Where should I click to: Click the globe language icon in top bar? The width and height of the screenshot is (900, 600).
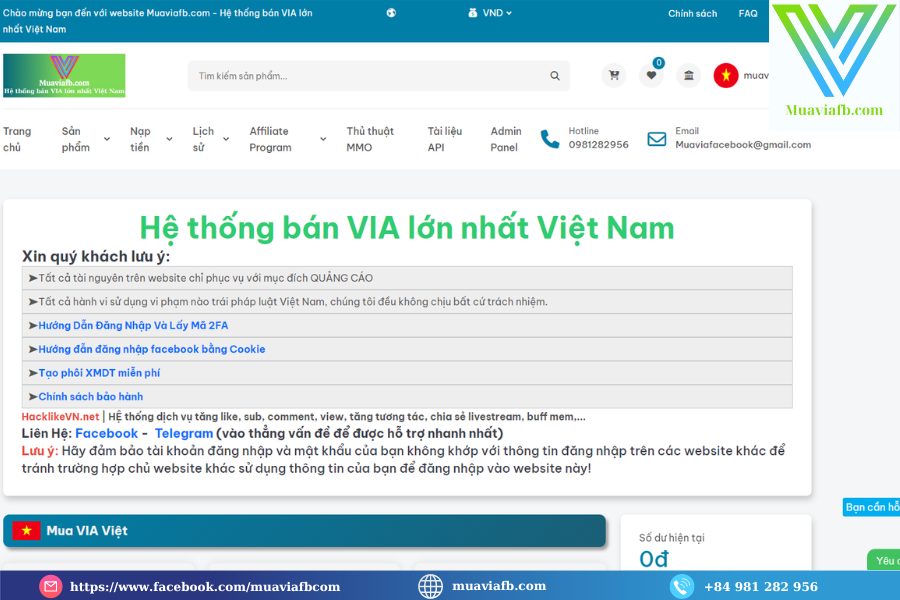(x=391, y=13)
